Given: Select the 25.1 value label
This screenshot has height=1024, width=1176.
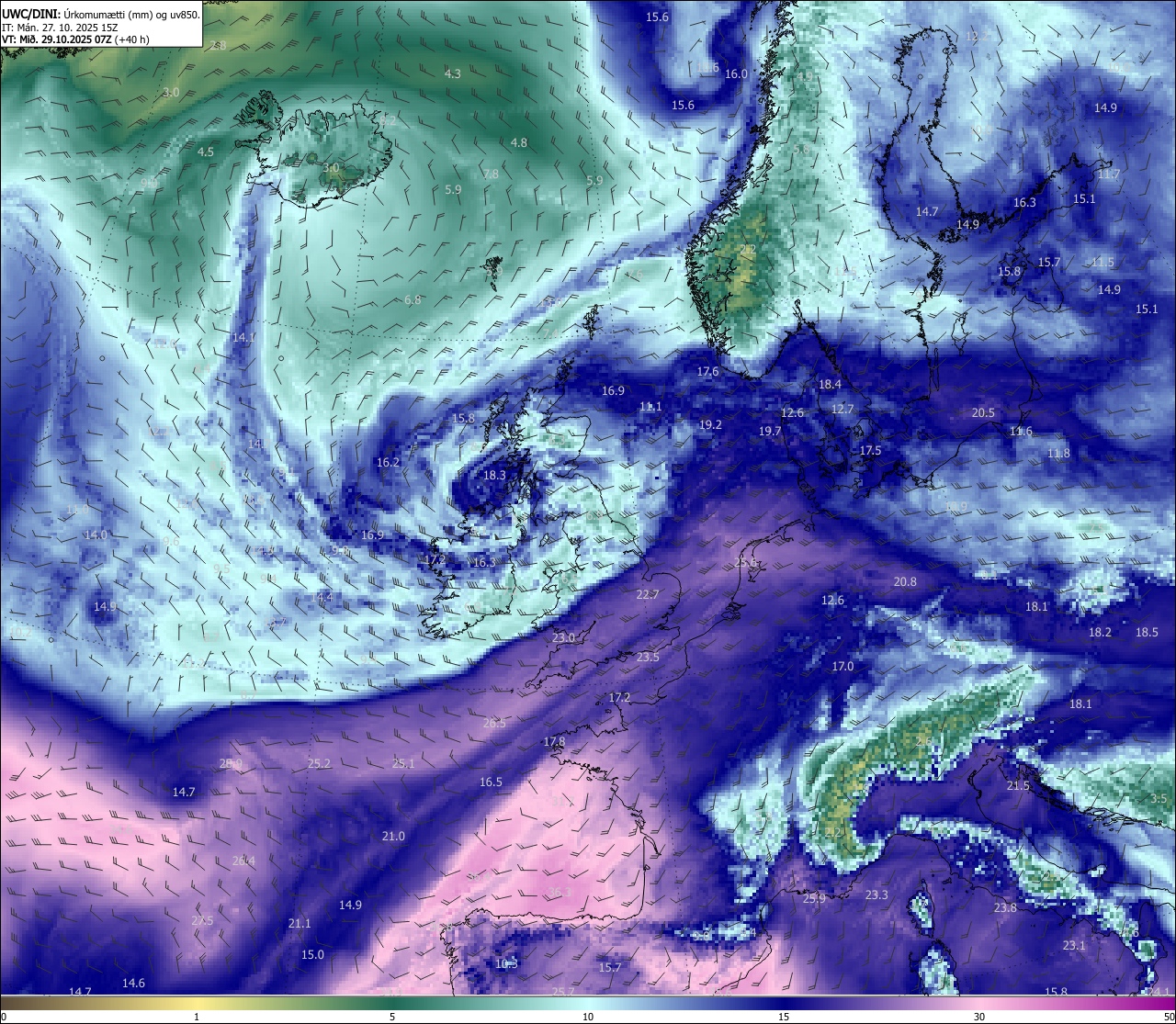Looking at the screenshot, I should 403,763.
